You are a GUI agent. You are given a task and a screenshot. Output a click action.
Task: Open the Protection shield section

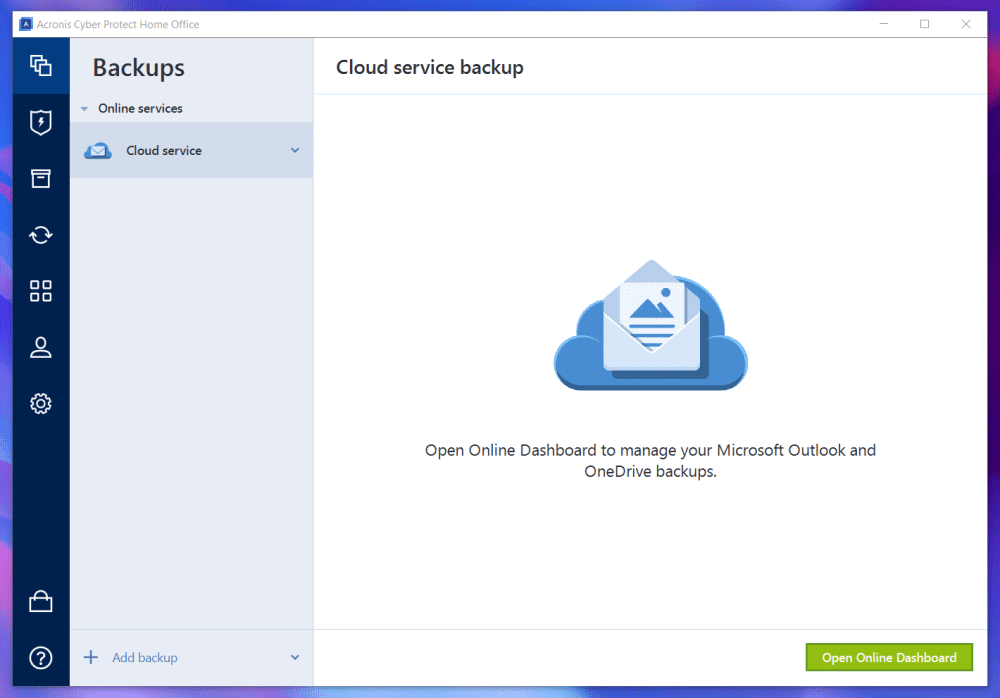click(x=41, y=122)
